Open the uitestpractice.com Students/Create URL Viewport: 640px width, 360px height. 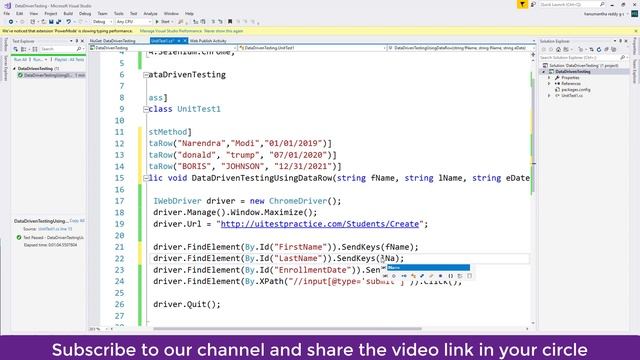pyautogui.click(x=320, y=224)
